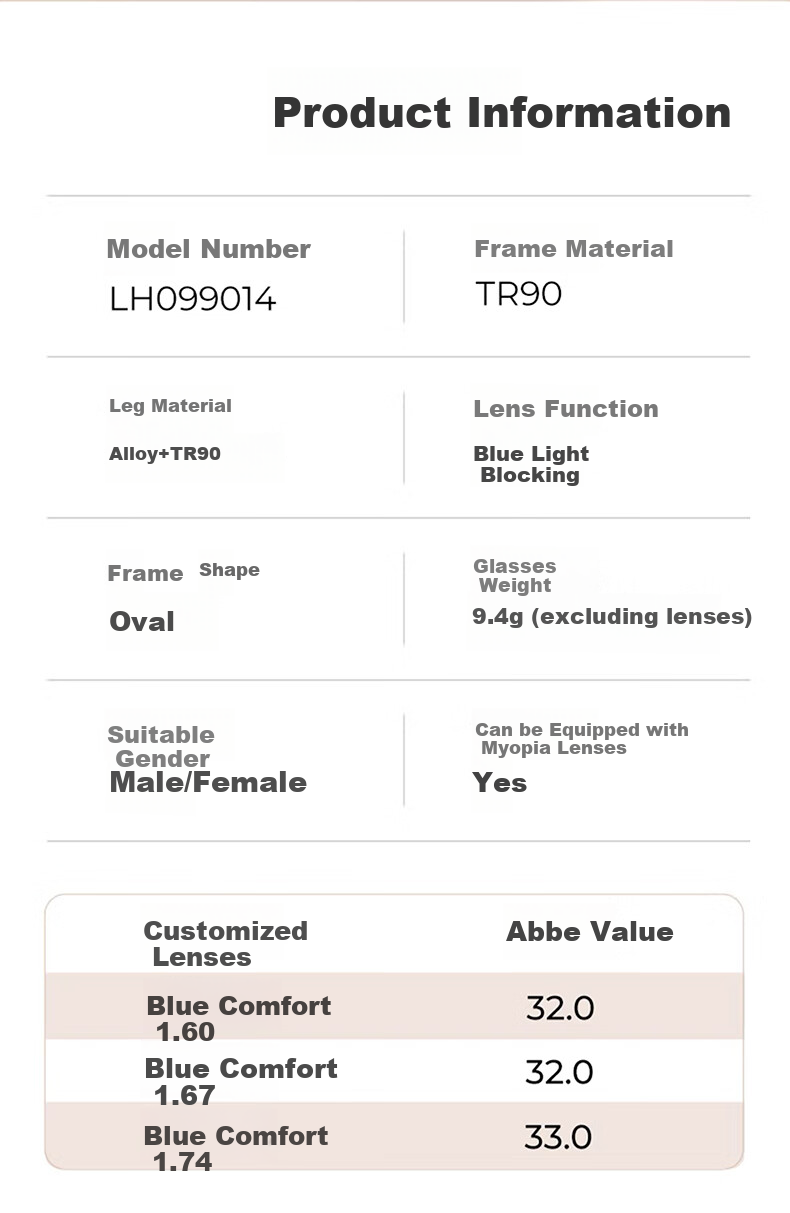Click the Lens Function label
The width and height of the screenshot is (790, 1213).
click(x=566, y=409)
